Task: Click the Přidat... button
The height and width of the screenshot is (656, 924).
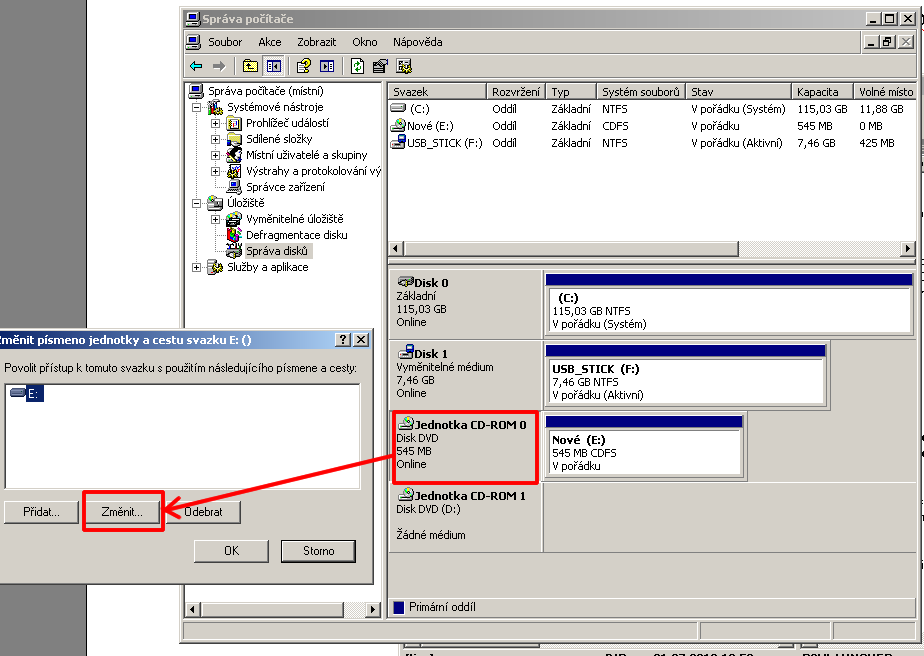Action: [41, 512]
